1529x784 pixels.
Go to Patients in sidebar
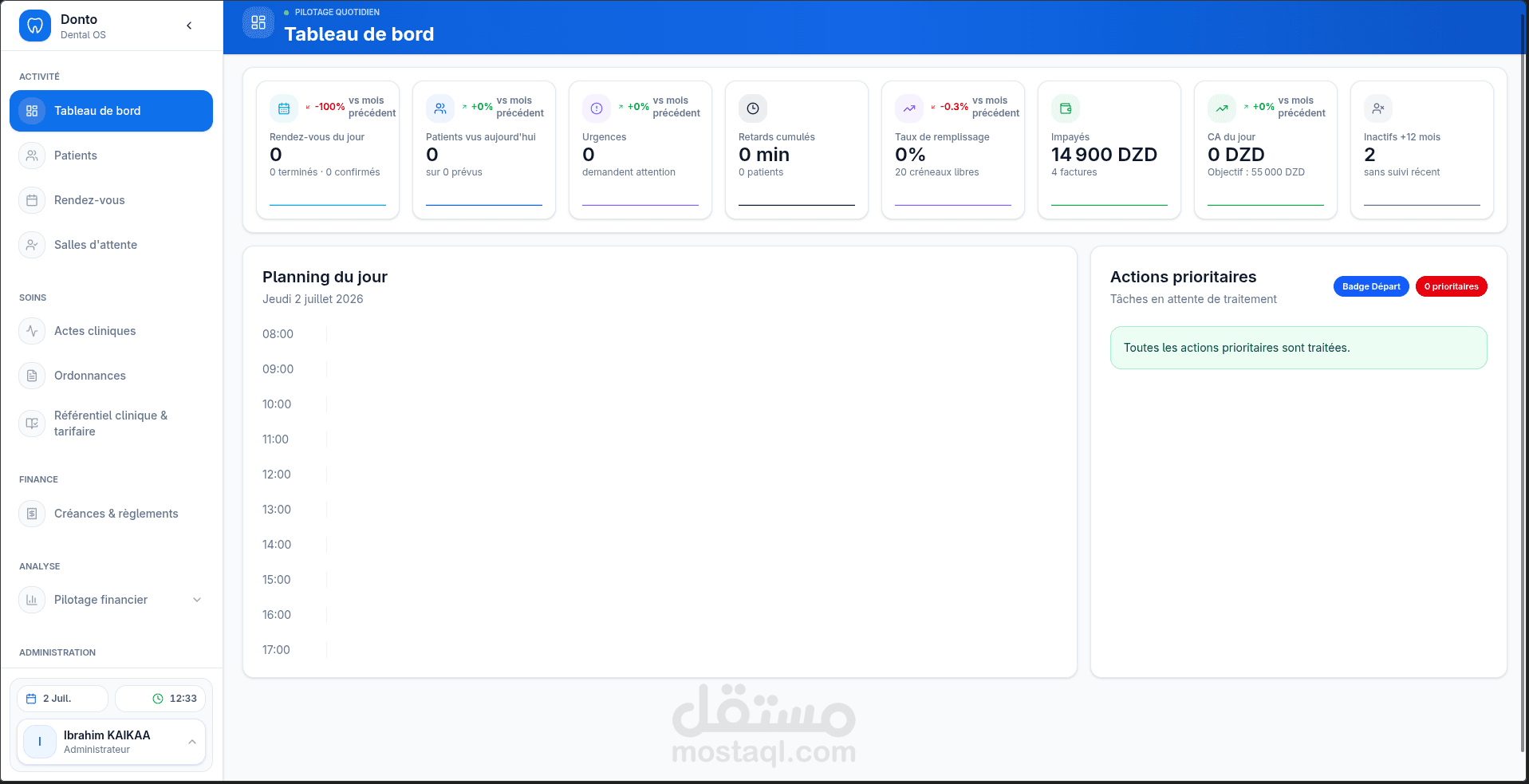tap(111, 156)
